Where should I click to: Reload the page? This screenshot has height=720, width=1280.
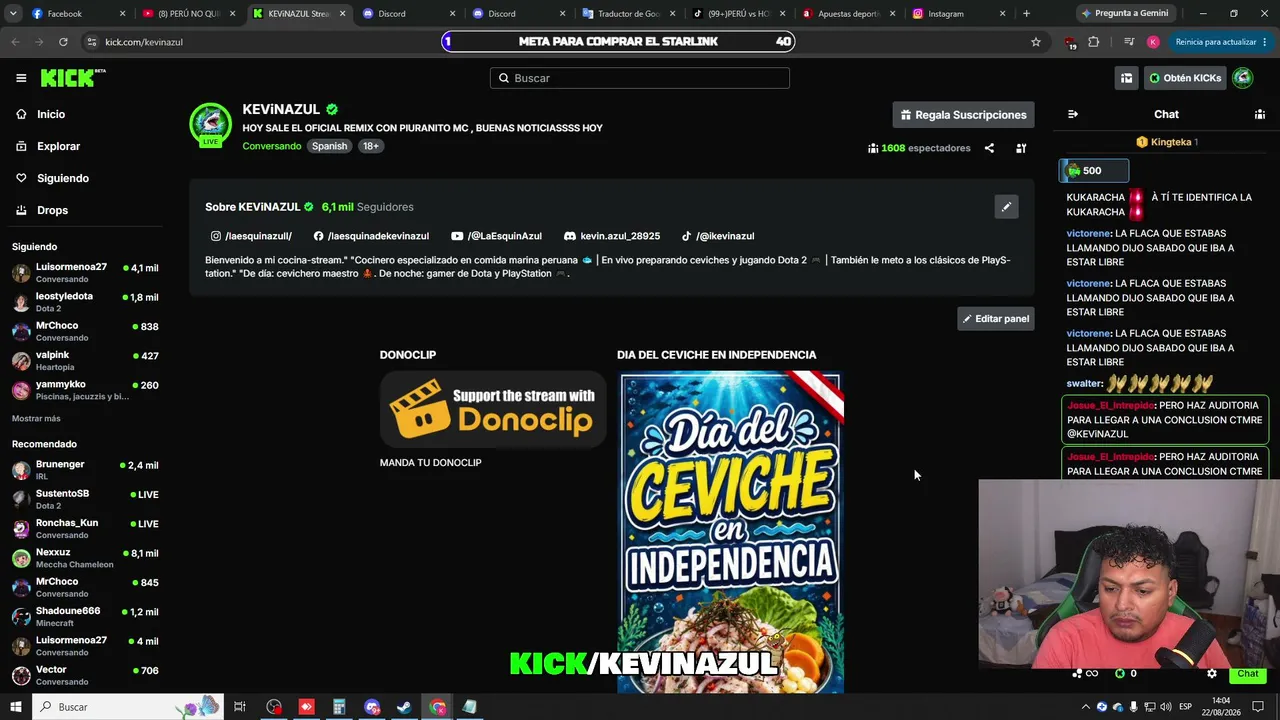point(63,42)
